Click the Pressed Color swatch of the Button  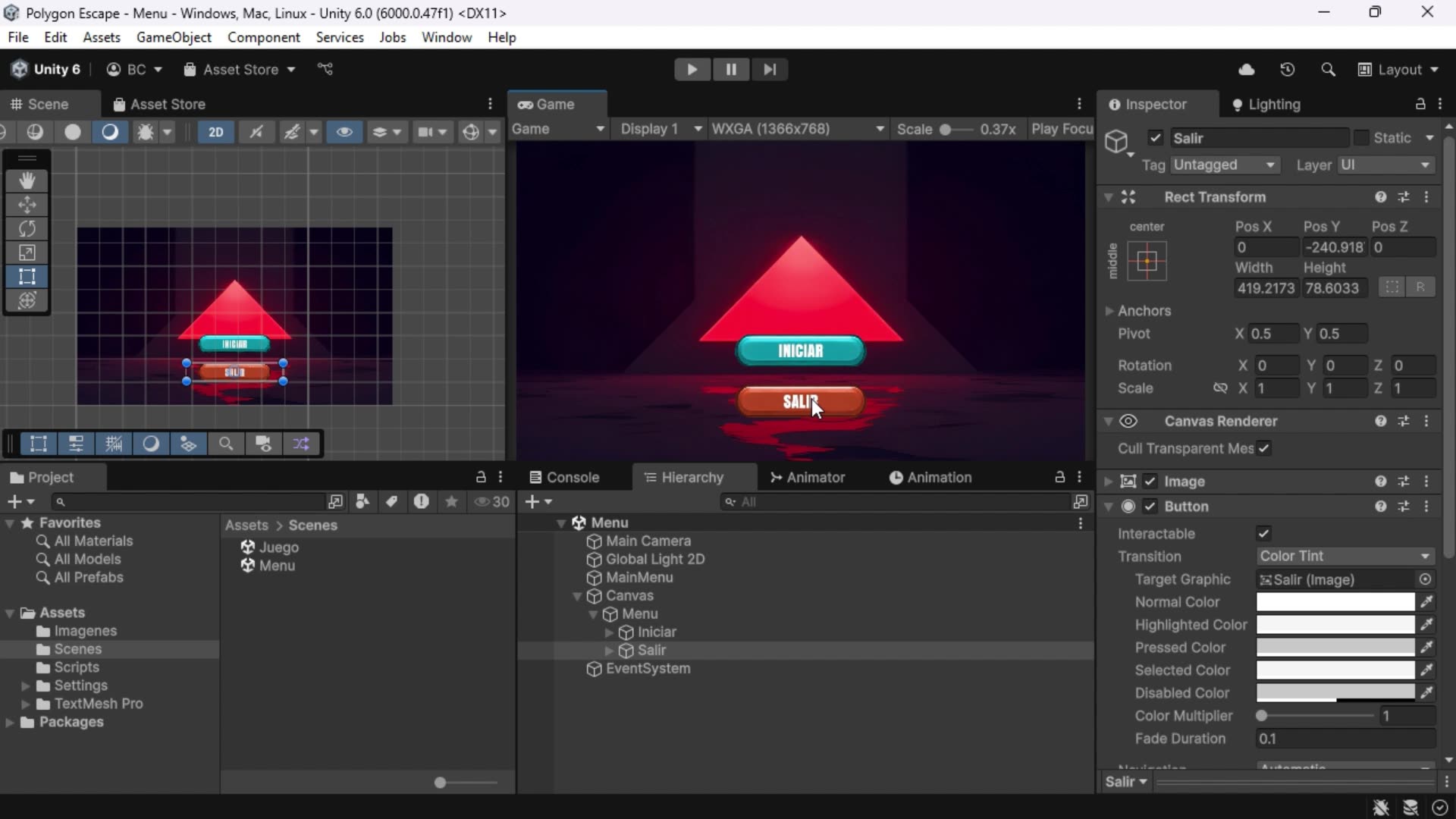1334,647
